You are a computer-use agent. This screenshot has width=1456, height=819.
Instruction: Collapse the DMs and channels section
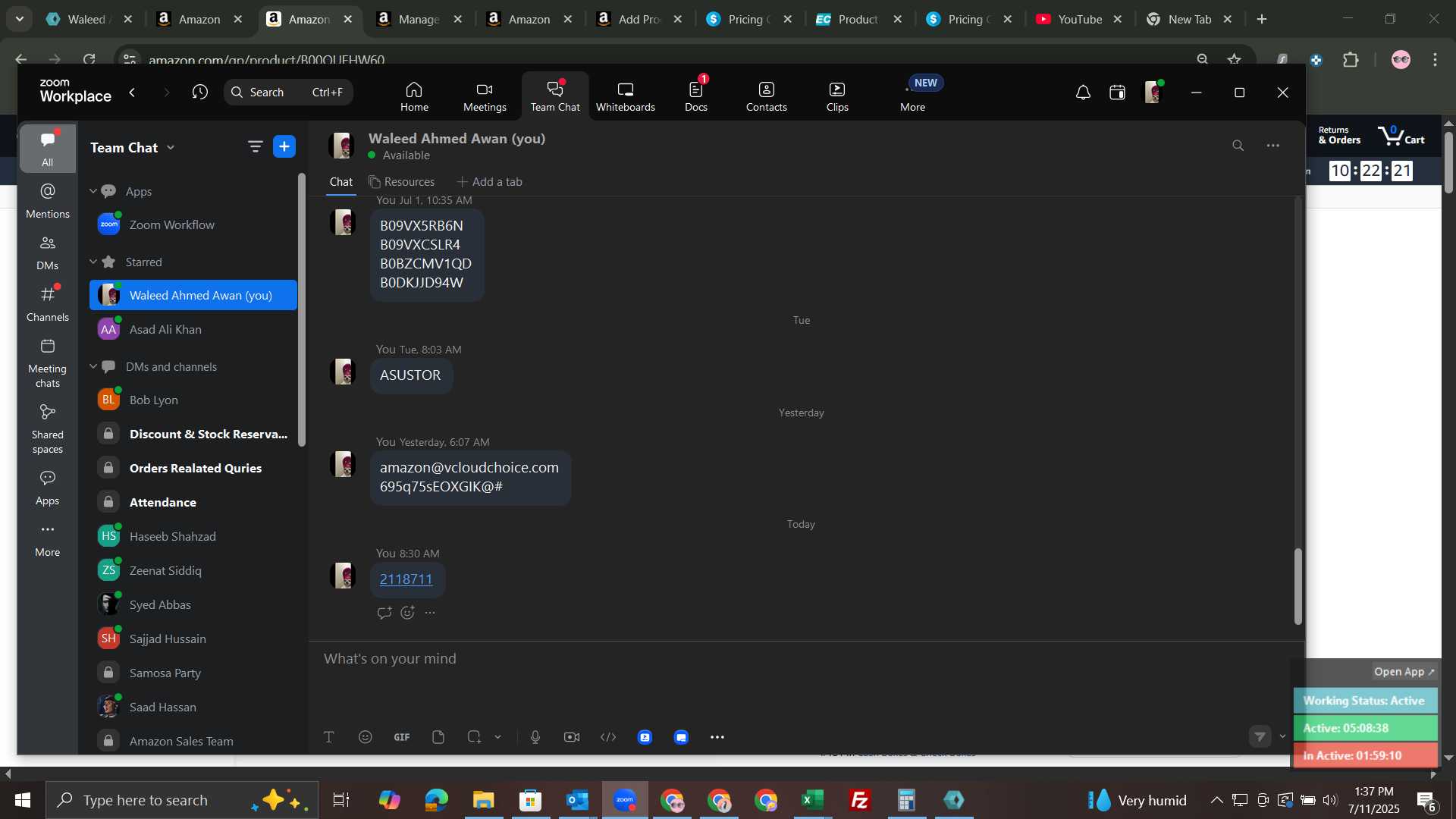(93, 366)
